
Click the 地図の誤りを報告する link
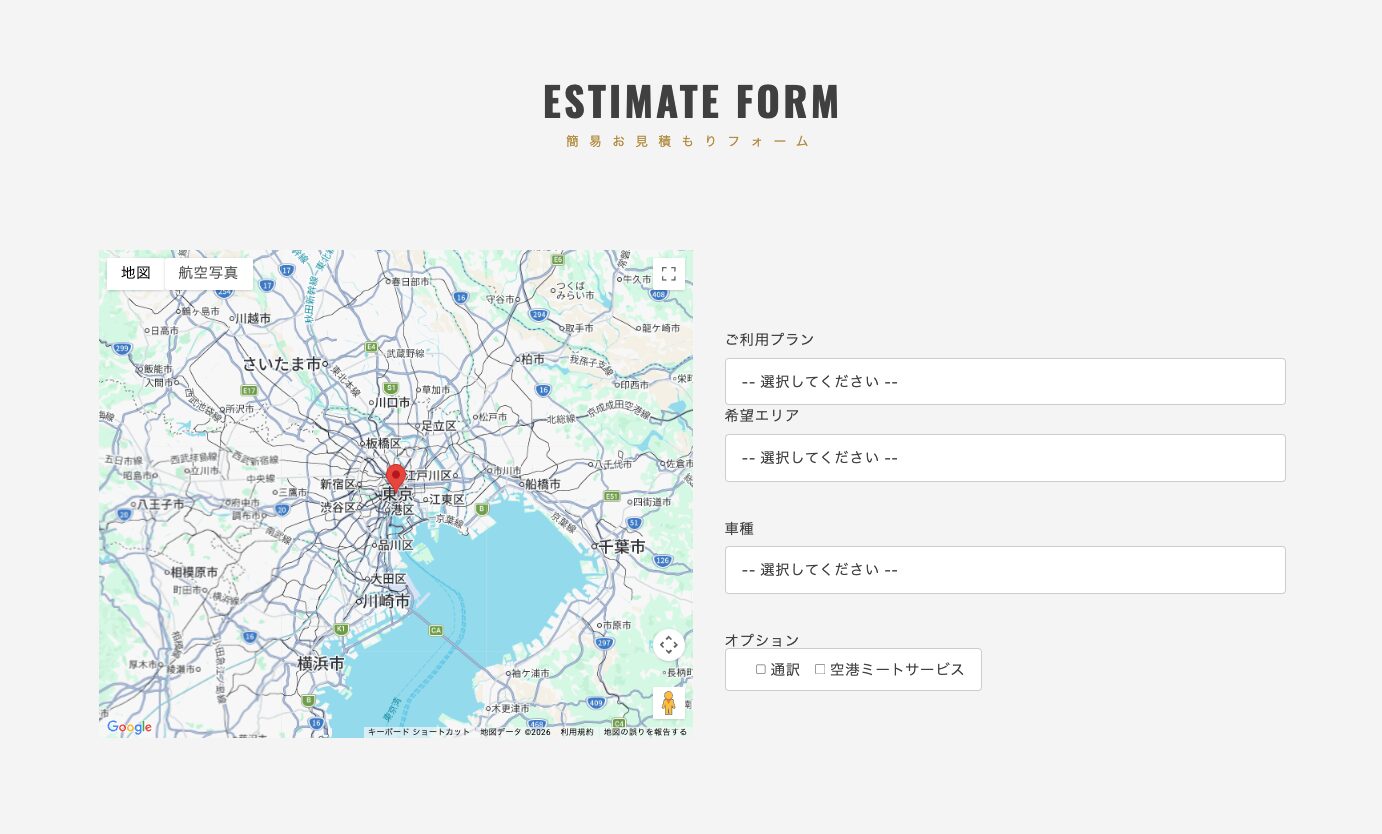[645, 732]
